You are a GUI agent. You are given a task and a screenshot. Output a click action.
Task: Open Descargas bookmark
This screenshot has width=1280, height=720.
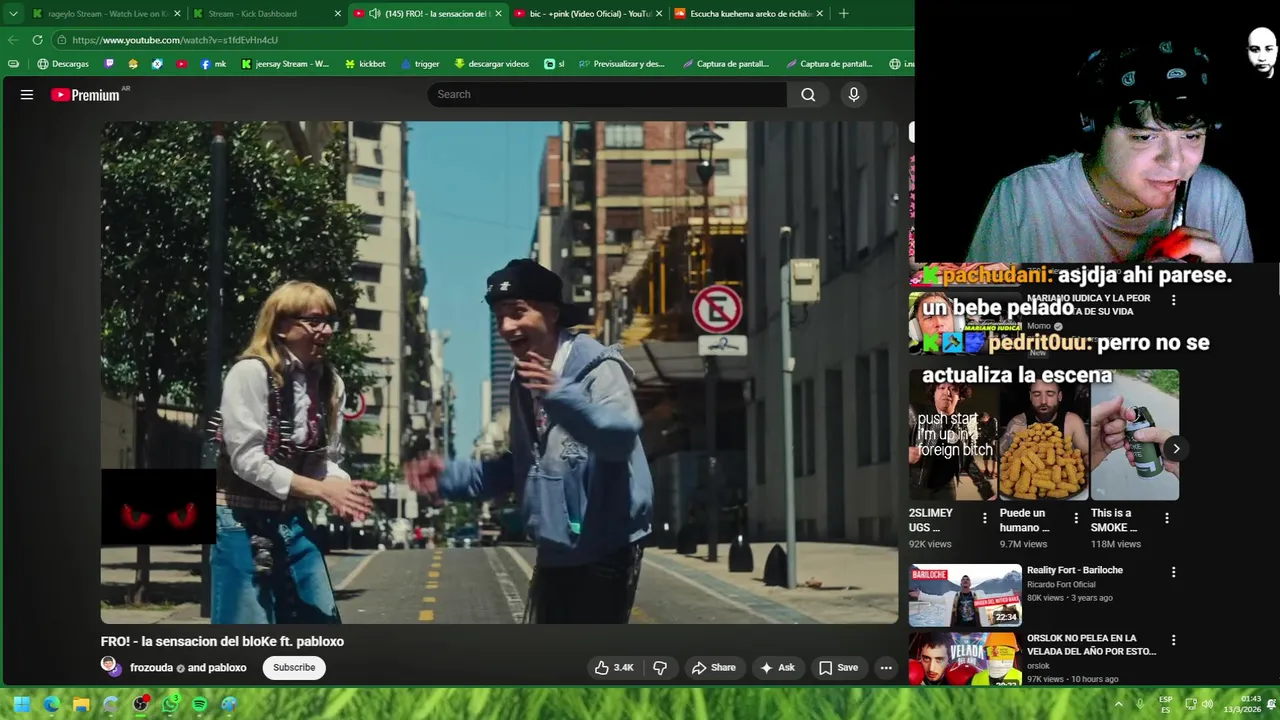point(63,64)
